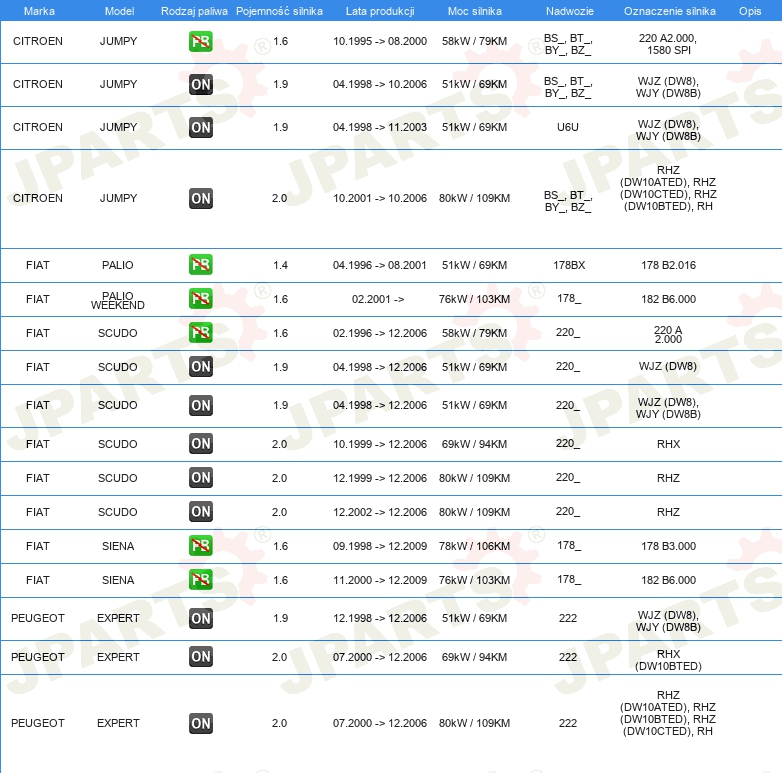Select the date range 12.1999 -> 12.2006
The image size is (782, 773).
tap(380, 478)
